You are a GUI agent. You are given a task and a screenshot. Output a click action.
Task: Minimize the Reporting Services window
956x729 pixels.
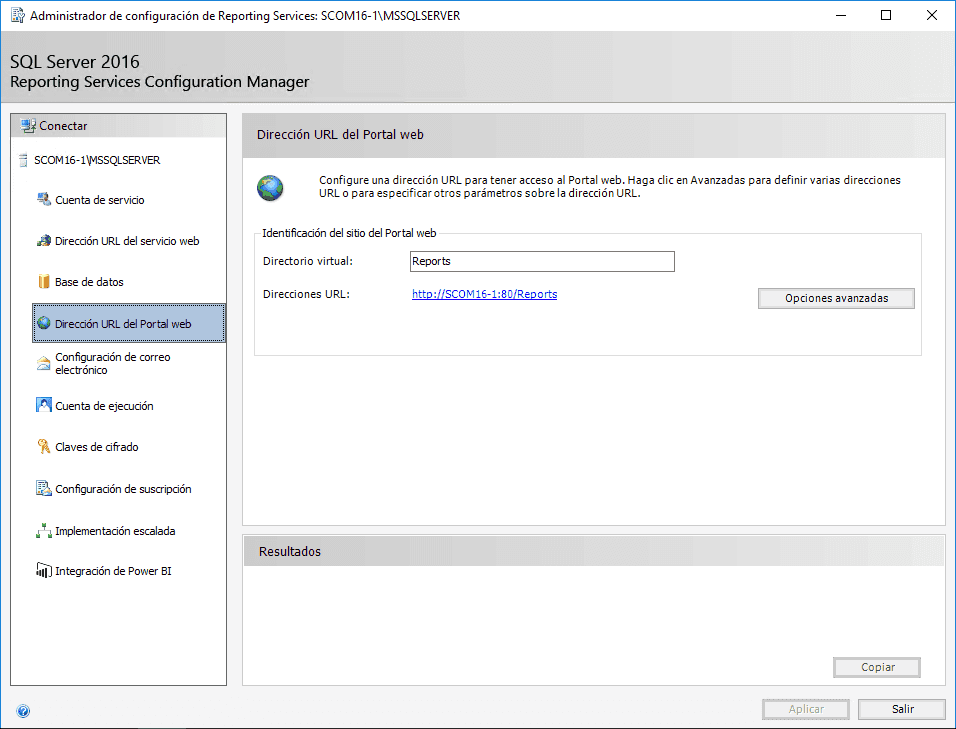click(x=841, y=15)
